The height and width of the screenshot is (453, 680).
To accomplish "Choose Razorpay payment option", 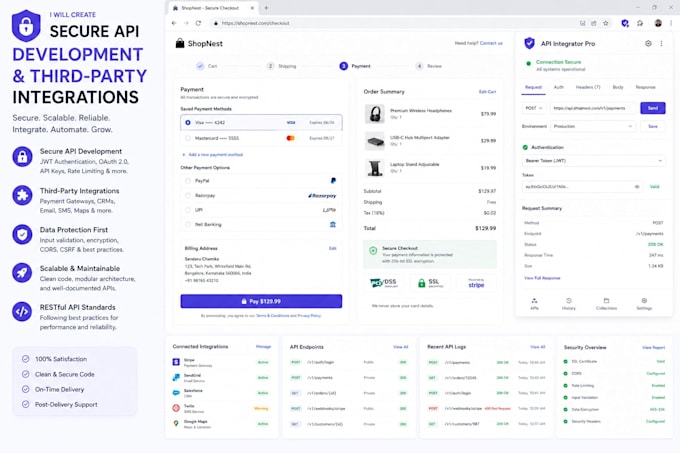I will click(261, 196).
